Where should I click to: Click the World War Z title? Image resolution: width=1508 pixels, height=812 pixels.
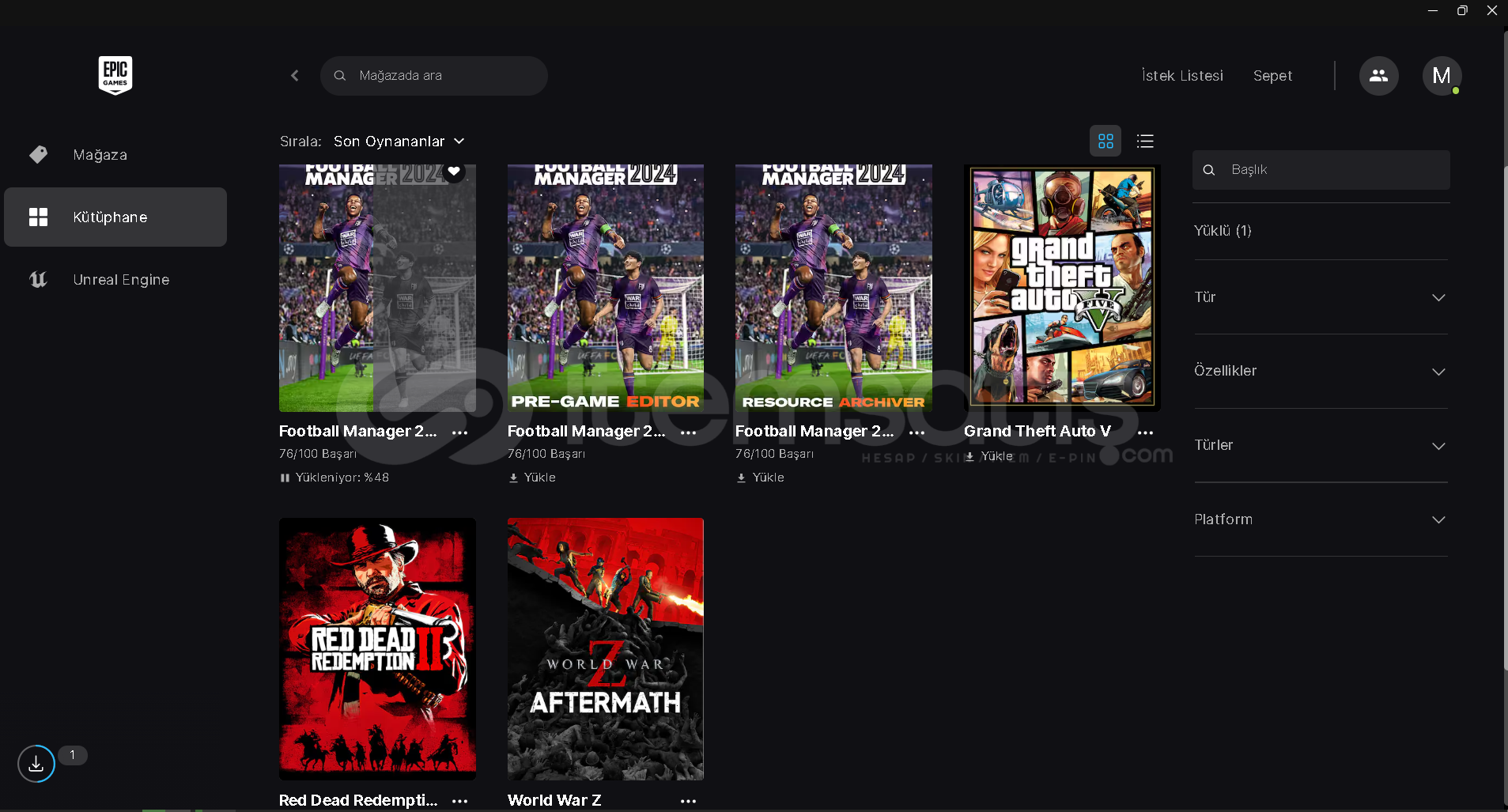554,800
